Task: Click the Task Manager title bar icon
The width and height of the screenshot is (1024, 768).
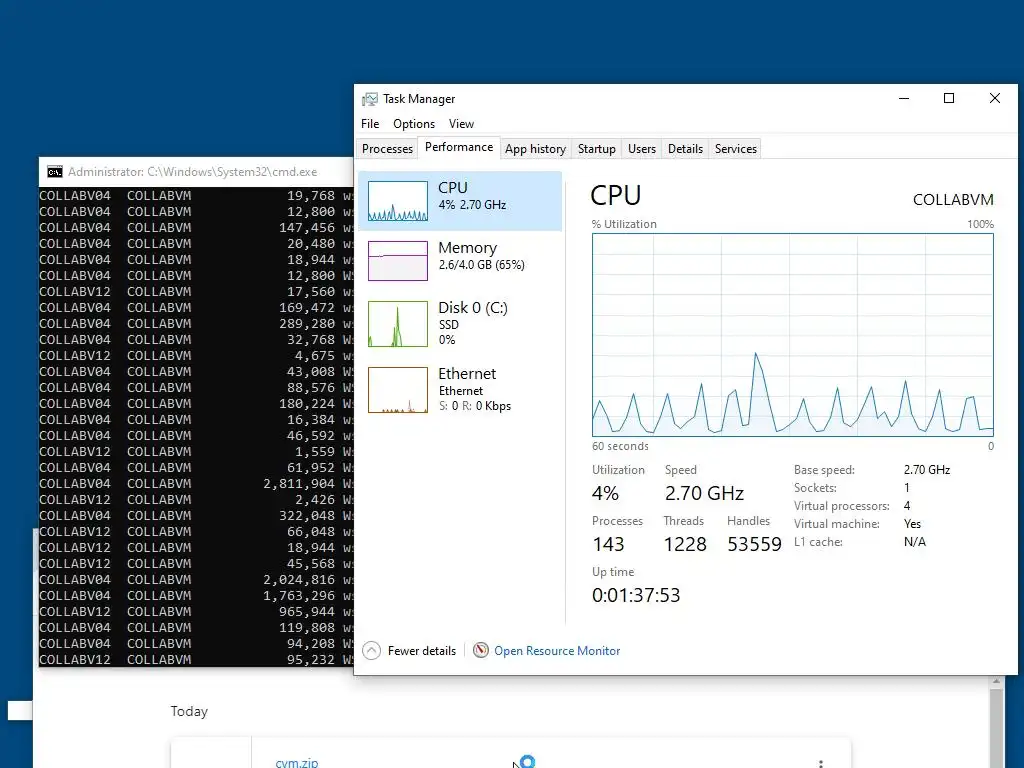Action: 370,99
